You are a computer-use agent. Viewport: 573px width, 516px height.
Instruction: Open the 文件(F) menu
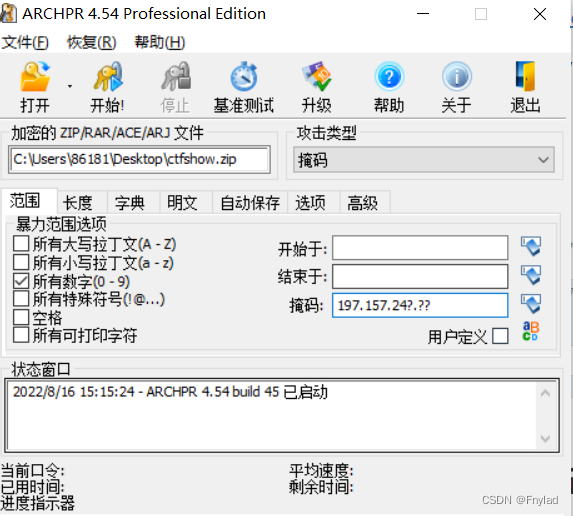pyautogui.click(x=25, y=42)
